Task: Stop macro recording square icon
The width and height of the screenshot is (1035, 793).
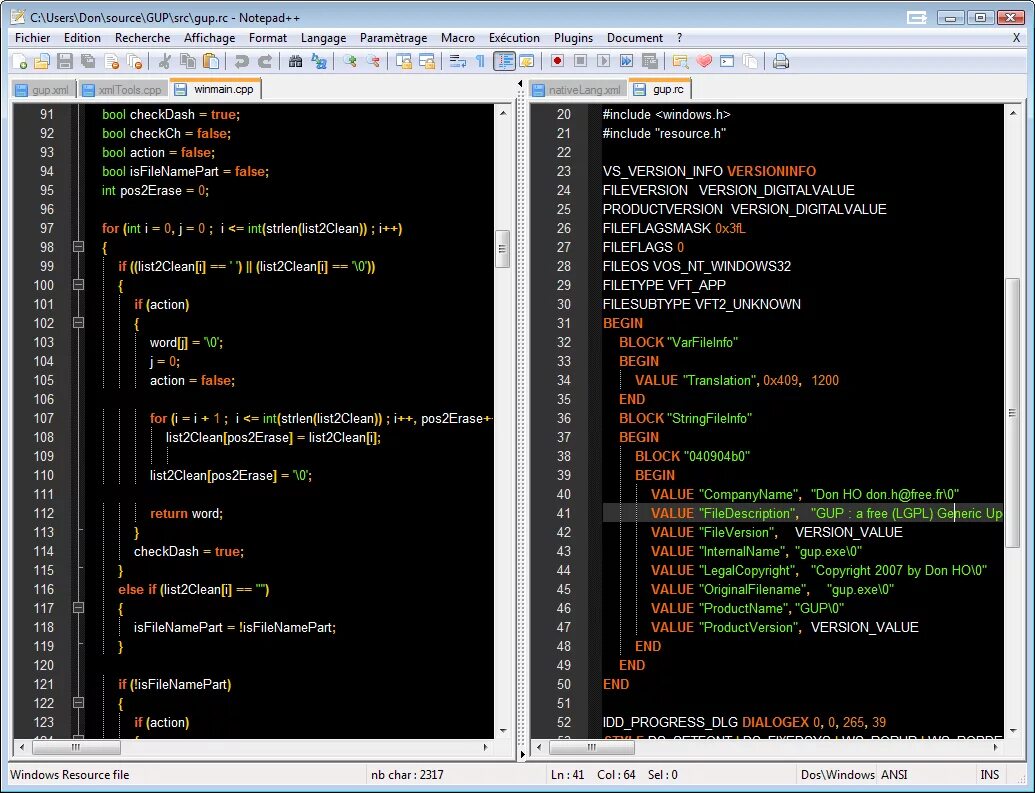Action: pos(580,61)
